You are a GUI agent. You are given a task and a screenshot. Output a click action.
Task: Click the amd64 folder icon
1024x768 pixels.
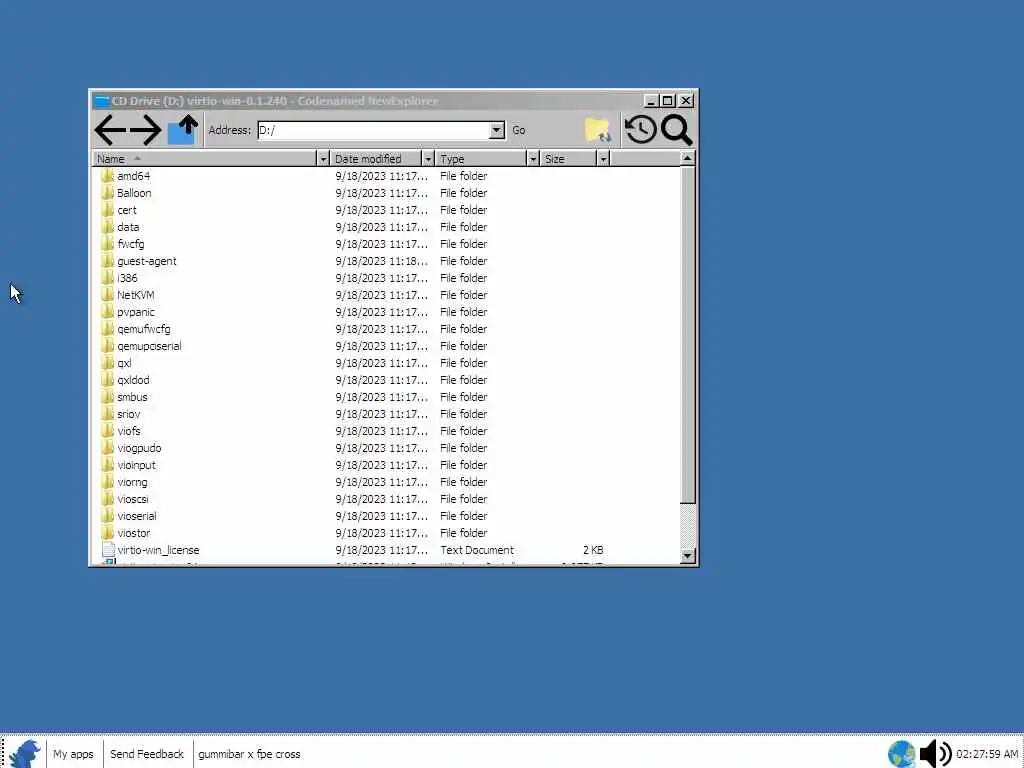click(108, 176)
